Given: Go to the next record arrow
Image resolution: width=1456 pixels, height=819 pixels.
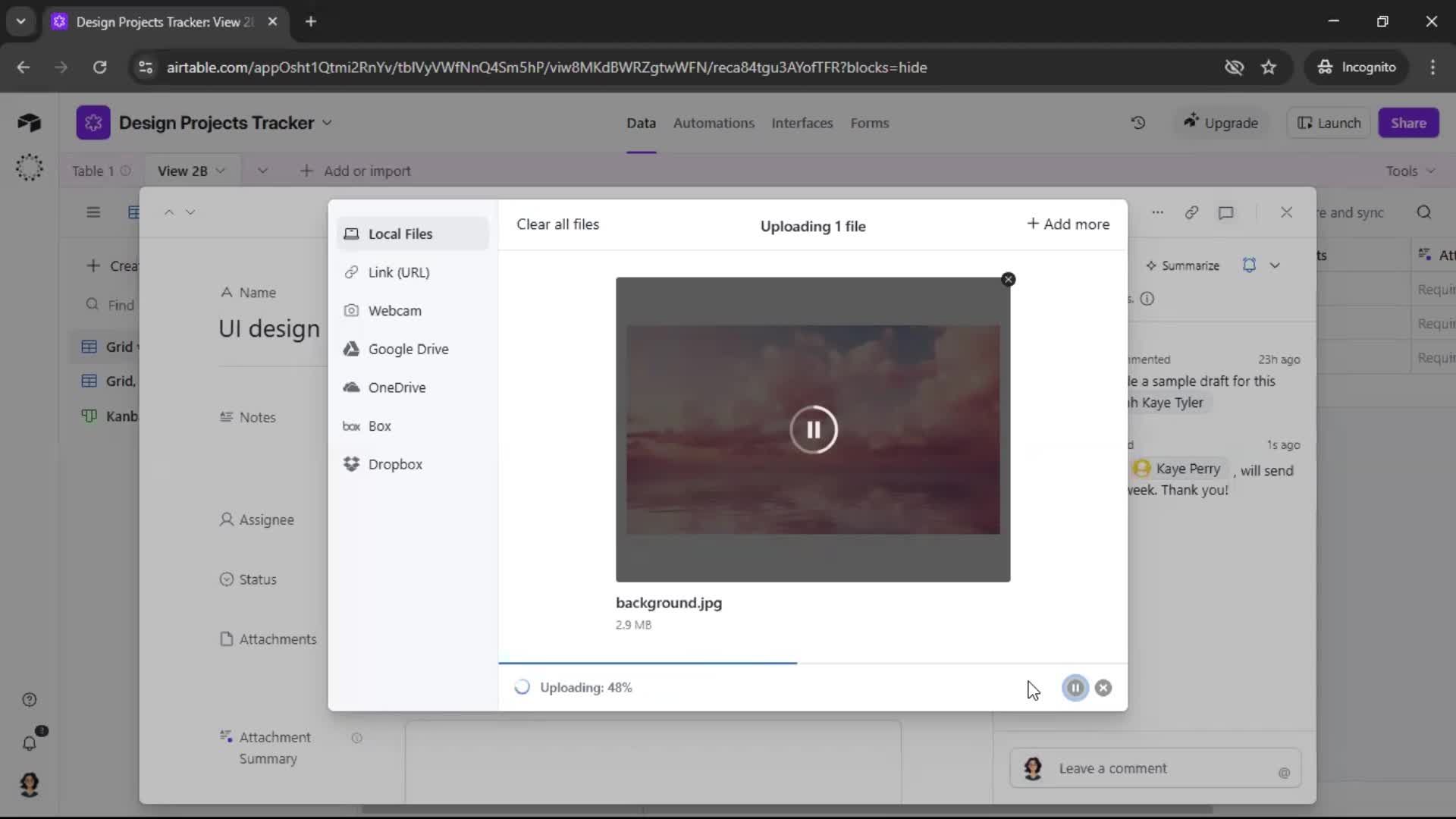Looking at the screenshot, I should tap(190, 212).
